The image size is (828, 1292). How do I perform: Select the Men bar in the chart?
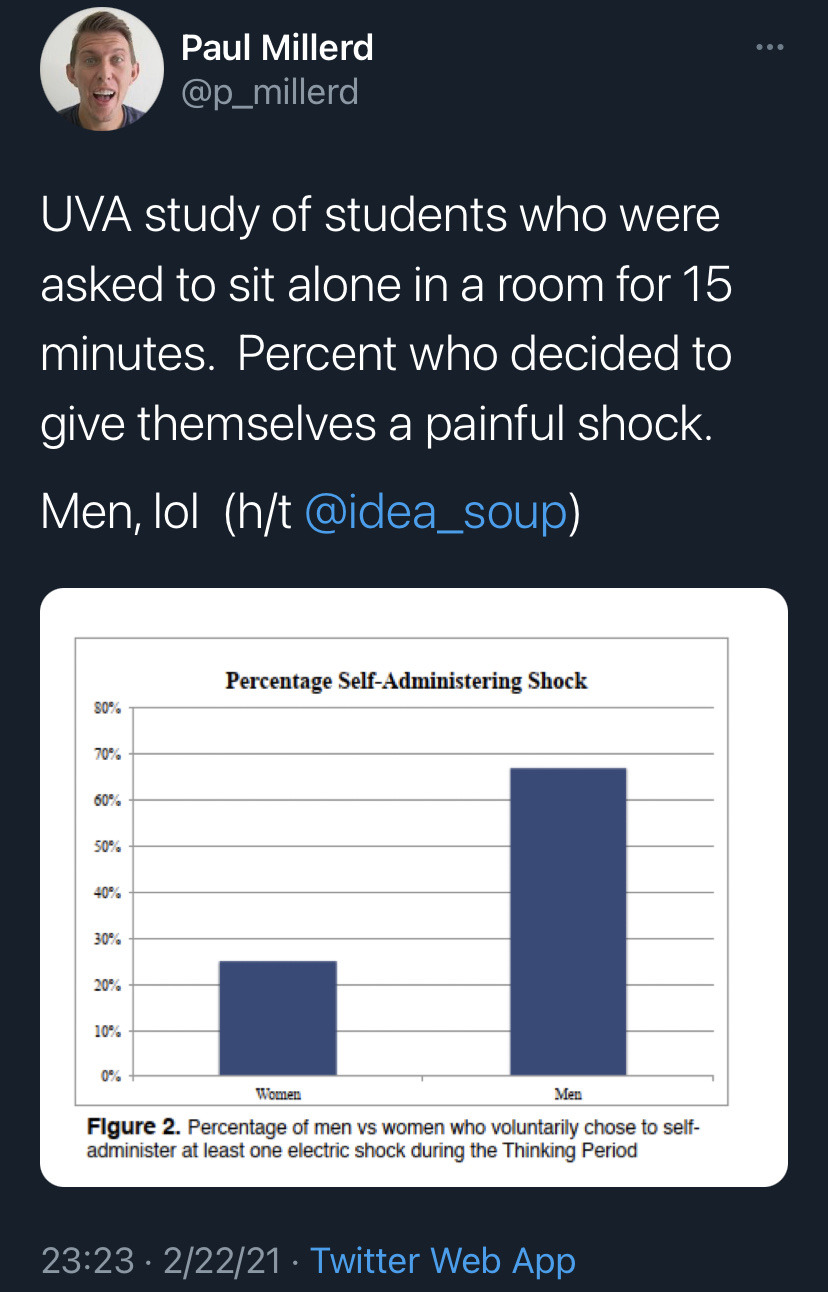pyautogui.click(x=568, y=921)
